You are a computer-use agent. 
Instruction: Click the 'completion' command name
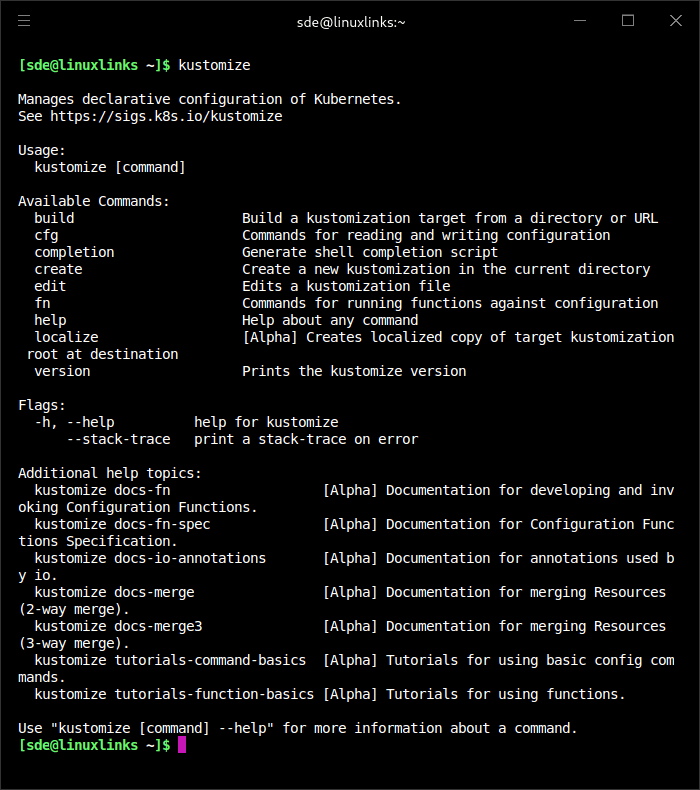[x=74, y=252]
